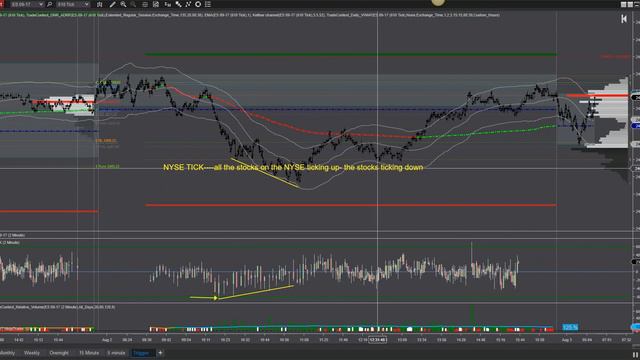Click the first window layout icon top right

click(x=623, y=4)
